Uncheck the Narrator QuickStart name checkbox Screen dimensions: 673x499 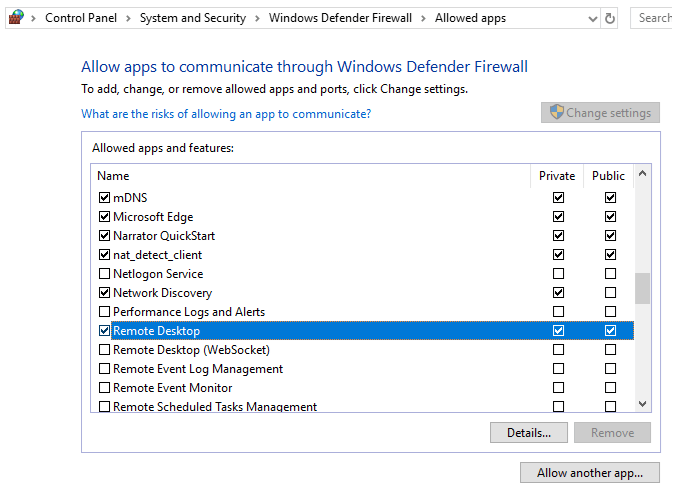coord(104,236)
